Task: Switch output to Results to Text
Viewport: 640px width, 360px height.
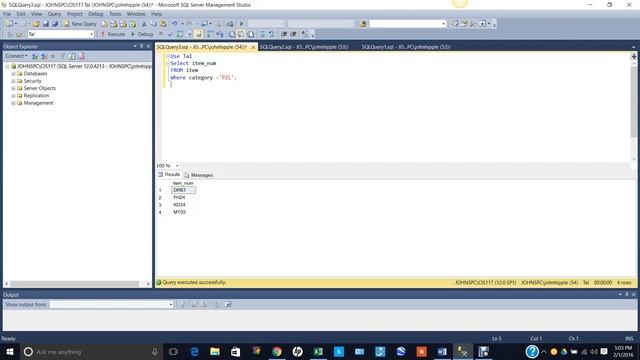Action: coord(232,34)
